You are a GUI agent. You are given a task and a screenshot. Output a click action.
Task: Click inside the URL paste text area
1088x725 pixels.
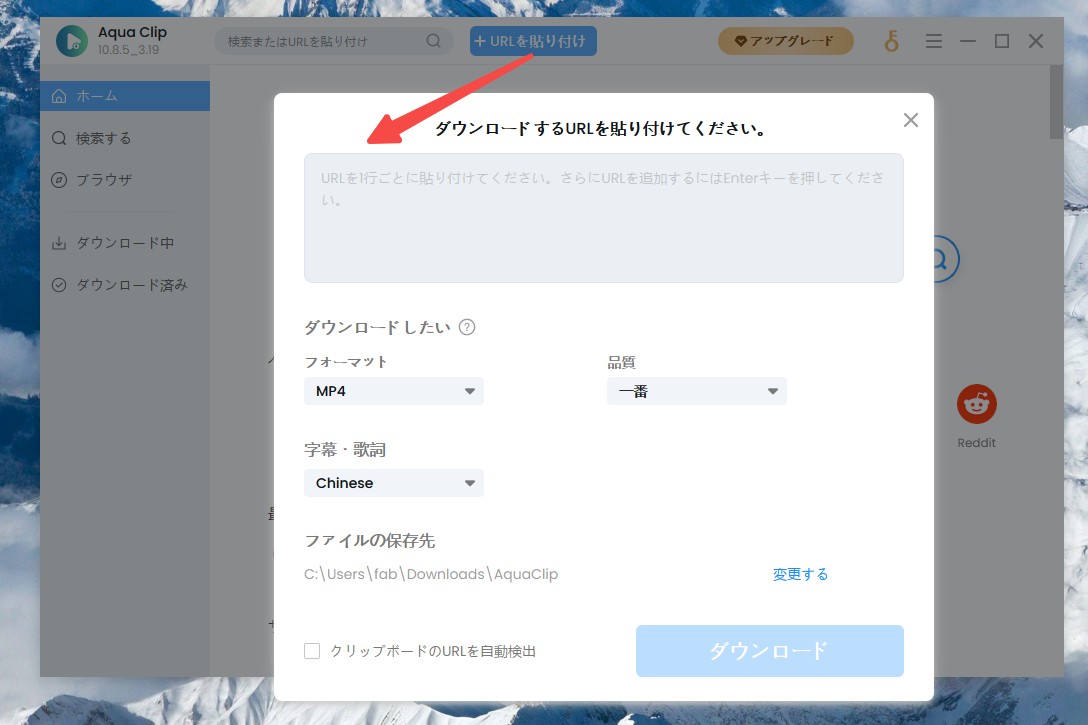coord(604,217)
